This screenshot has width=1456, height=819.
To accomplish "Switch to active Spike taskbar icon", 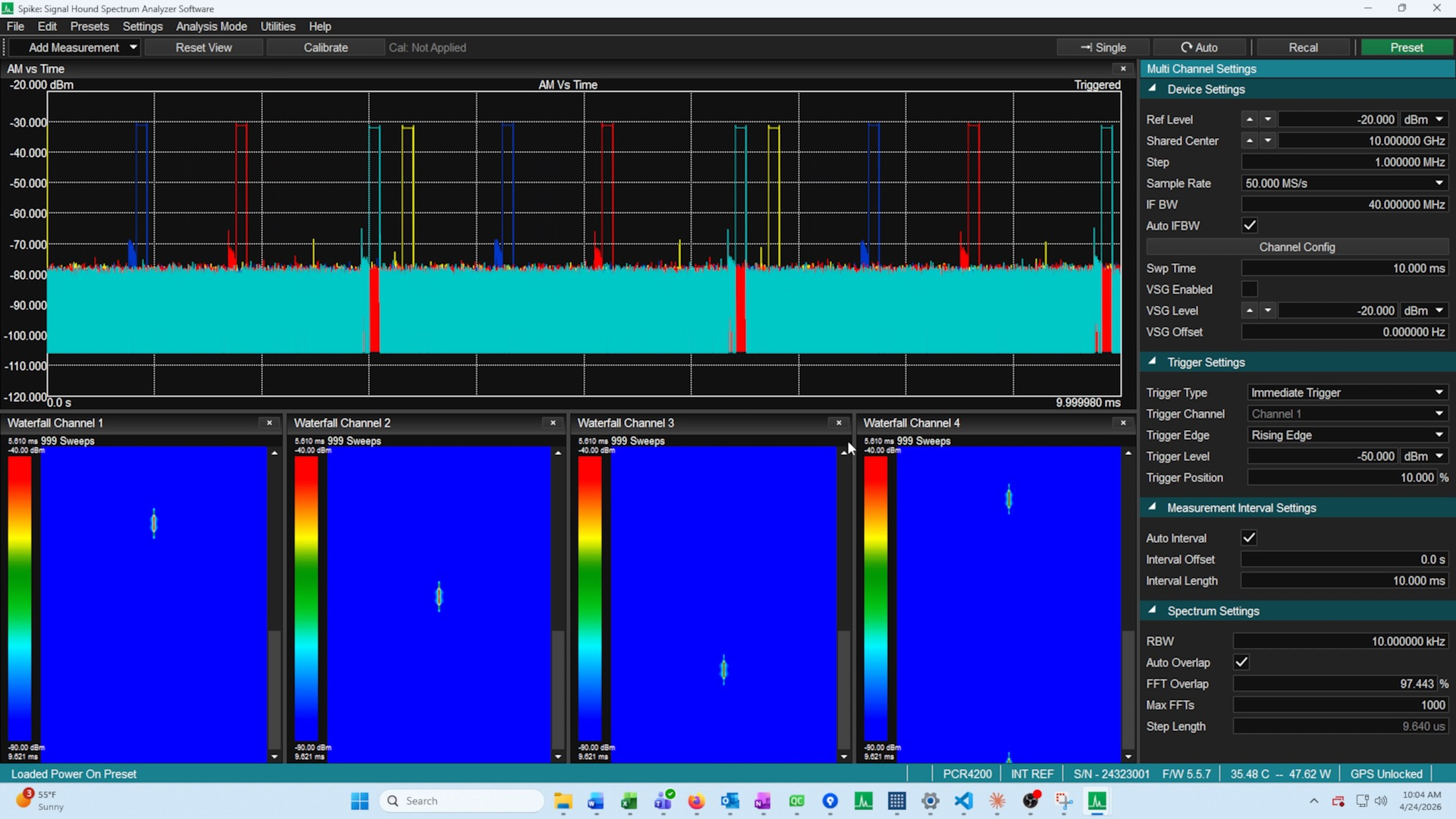I will [1097, 801].
